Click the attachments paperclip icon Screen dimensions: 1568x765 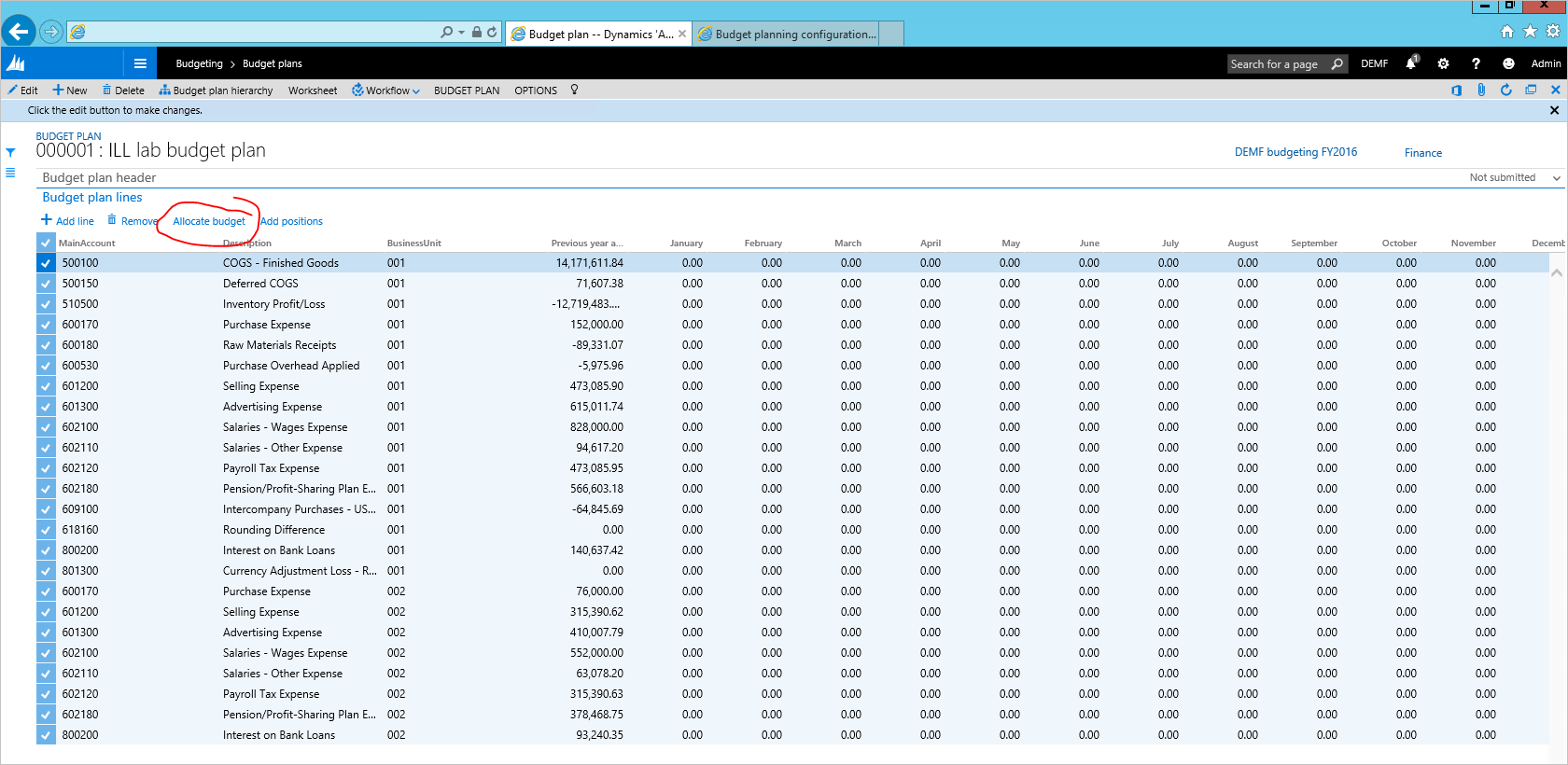pos(1481,90)
